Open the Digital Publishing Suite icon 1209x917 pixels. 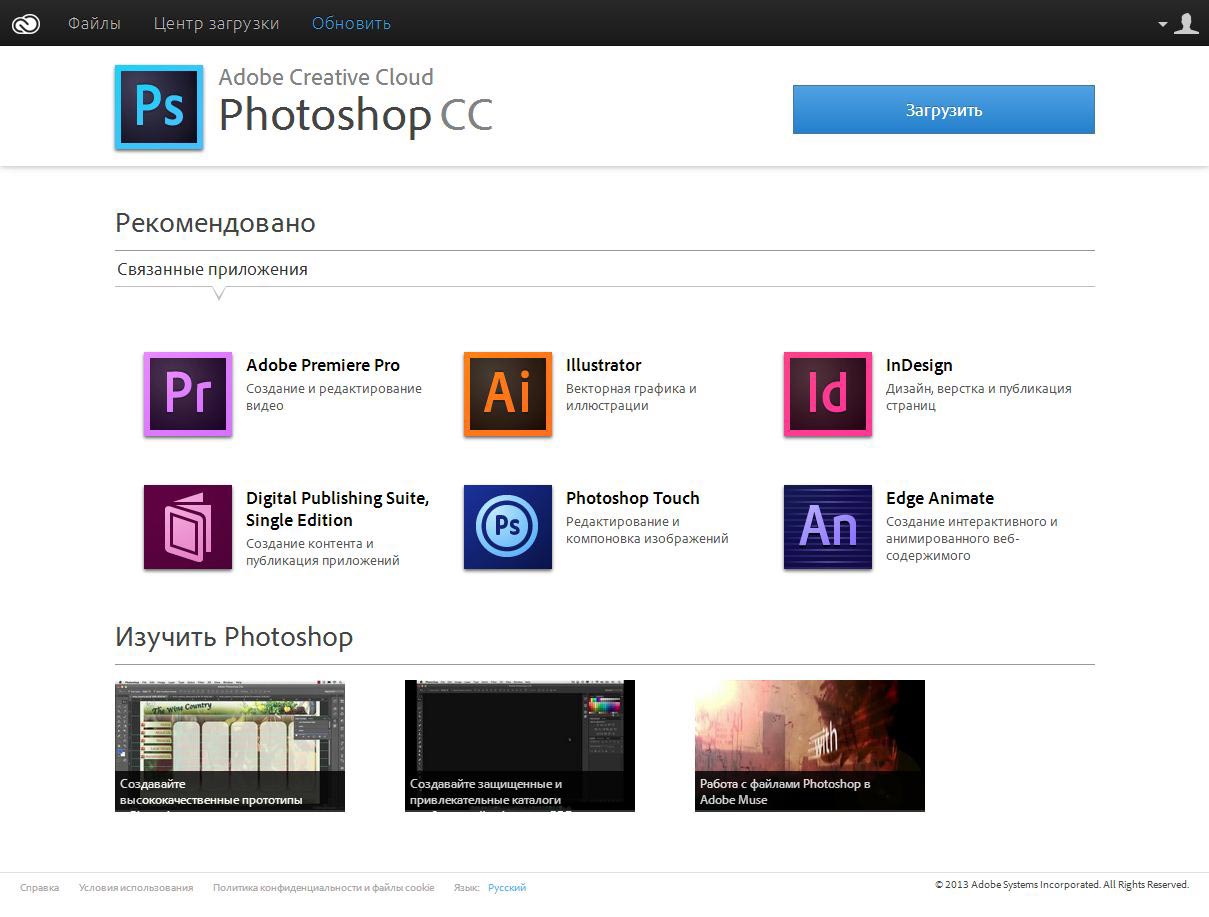pos(188,527)
